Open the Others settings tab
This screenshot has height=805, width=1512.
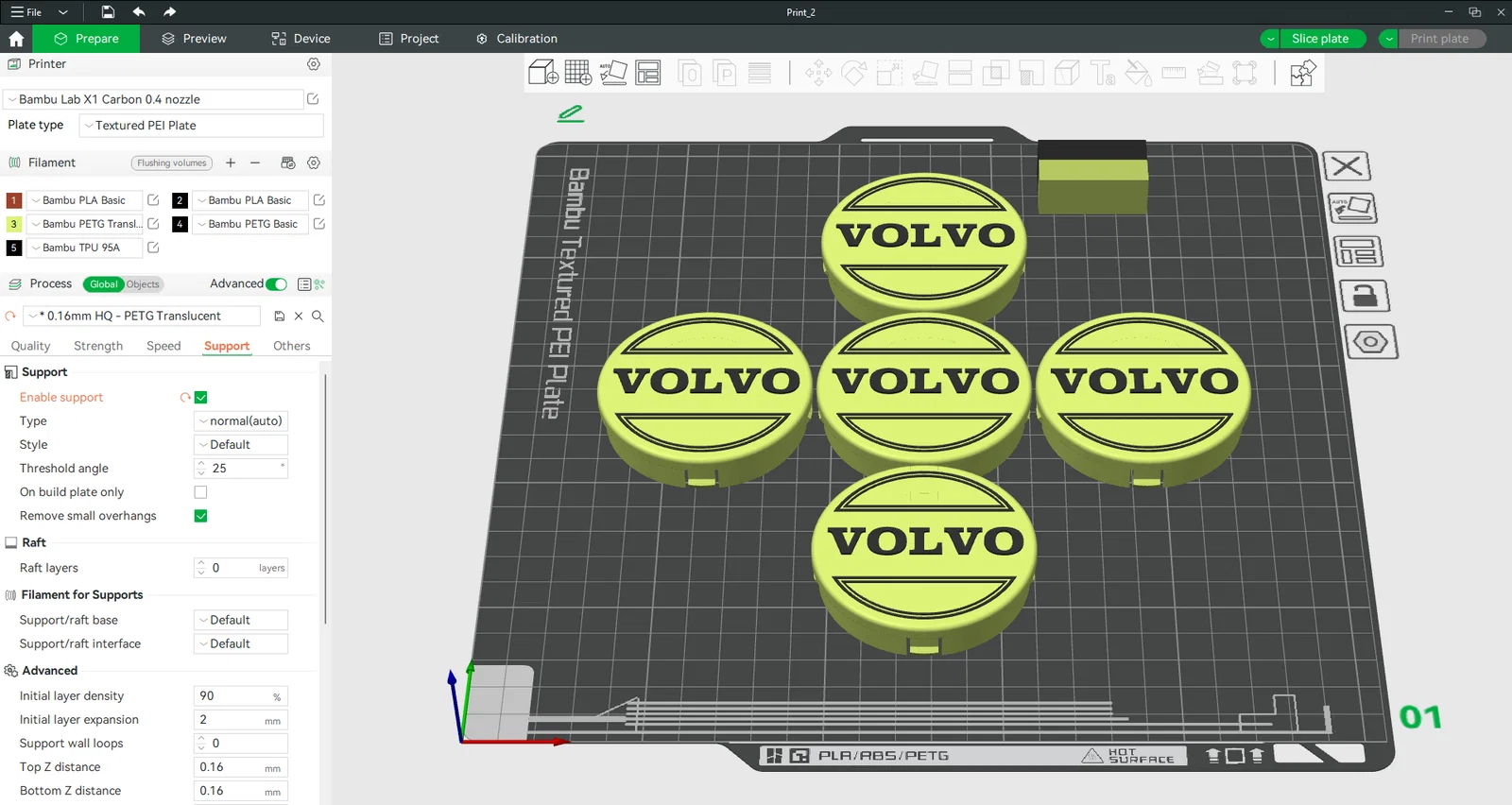pos(292,346)
